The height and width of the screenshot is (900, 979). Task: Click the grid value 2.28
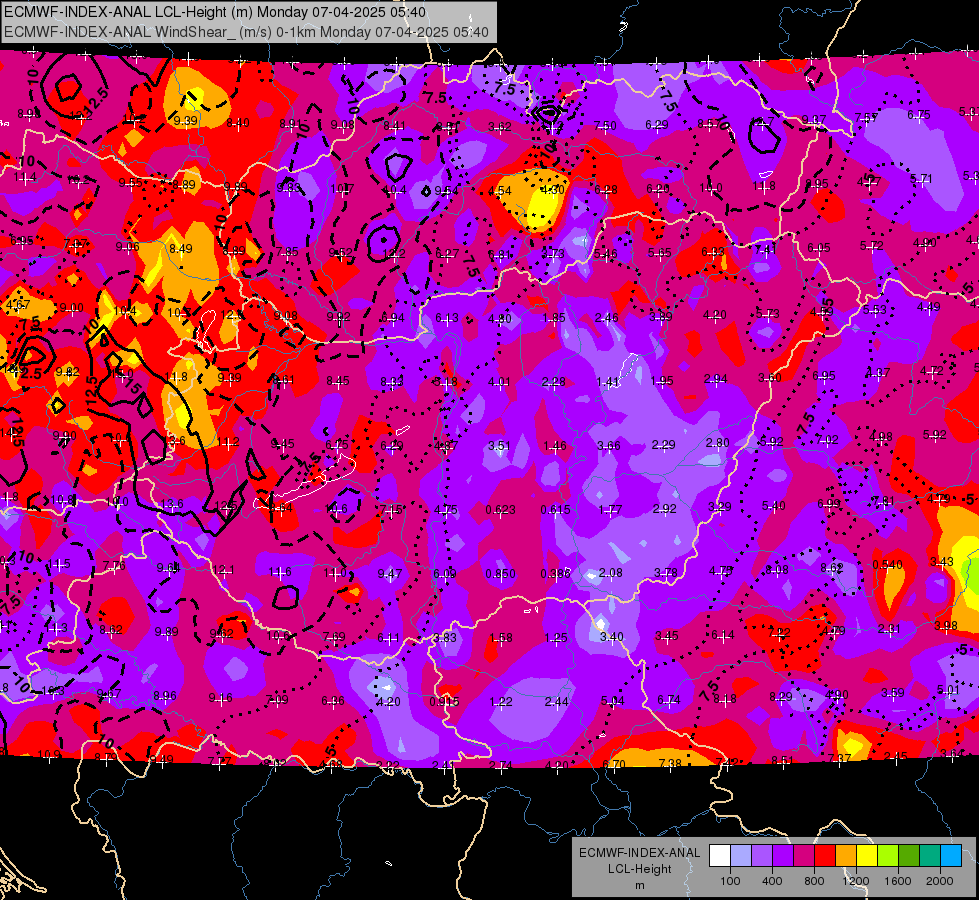[554, 382]
